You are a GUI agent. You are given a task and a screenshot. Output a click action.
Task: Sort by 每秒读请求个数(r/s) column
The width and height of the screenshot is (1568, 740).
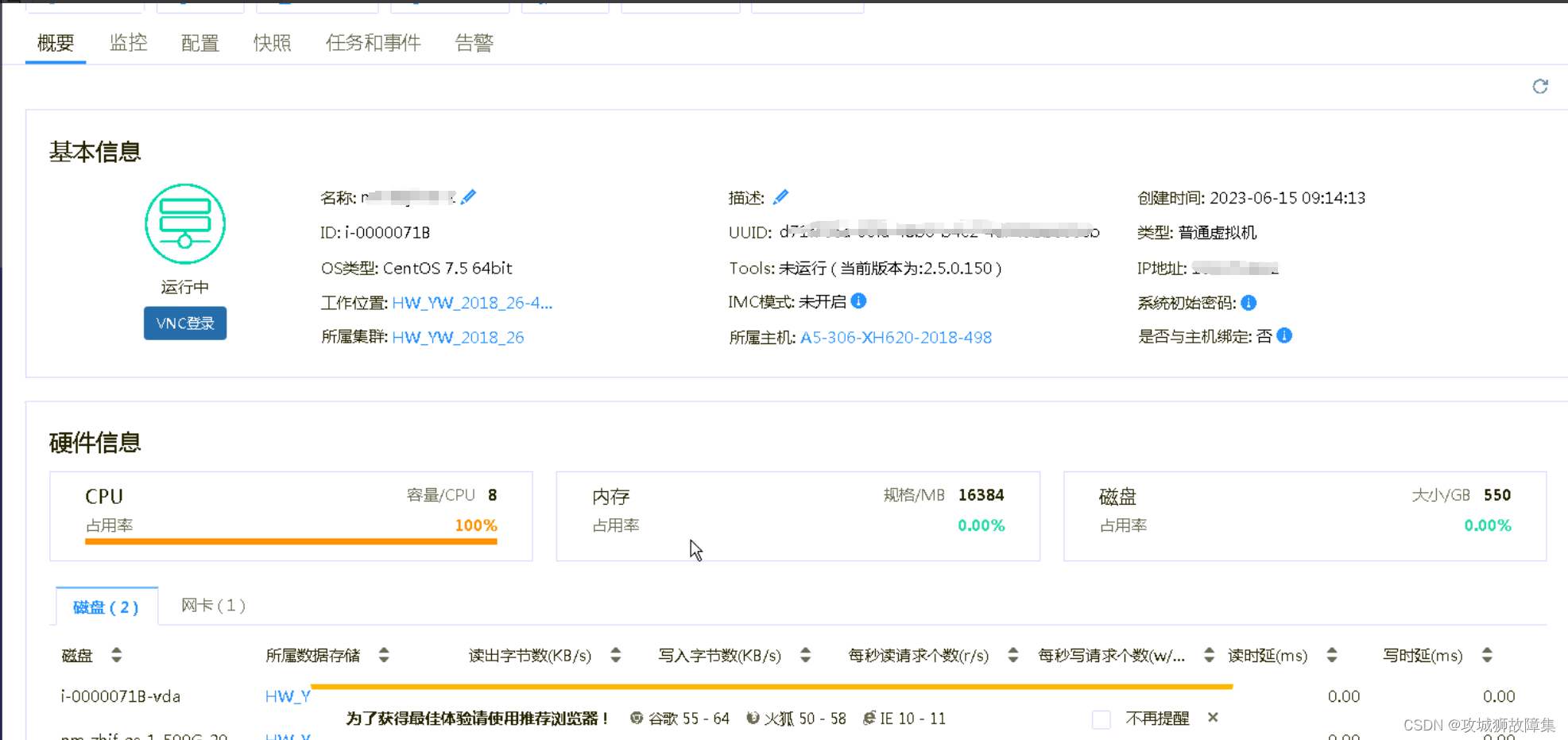tap(1012, 655)
